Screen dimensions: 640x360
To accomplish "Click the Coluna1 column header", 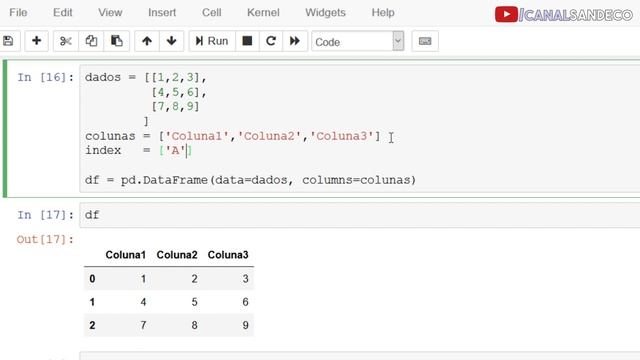I will click(125, 255).
